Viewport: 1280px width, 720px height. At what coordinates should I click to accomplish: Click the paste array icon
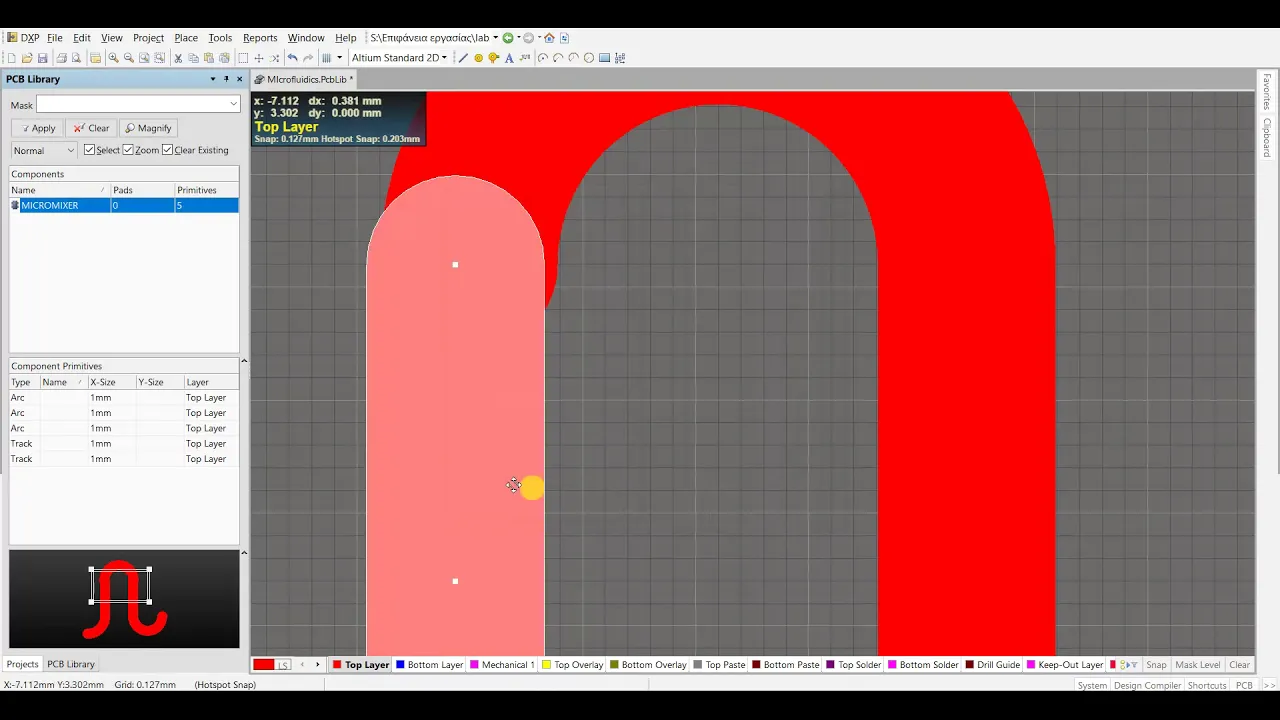pos(620,58)
